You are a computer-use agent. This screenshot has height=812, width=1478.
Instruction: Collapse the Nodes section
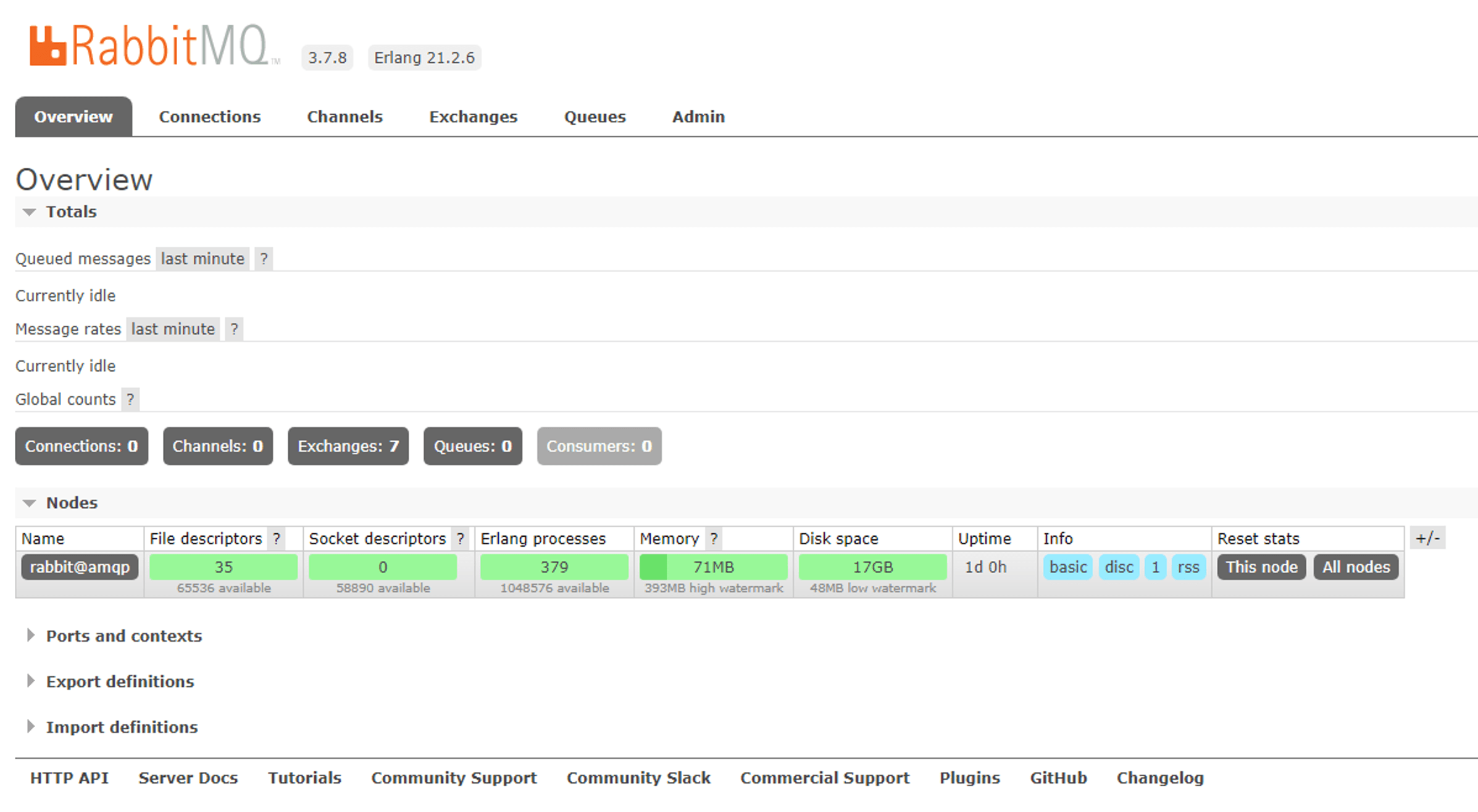tap(72, 503)
